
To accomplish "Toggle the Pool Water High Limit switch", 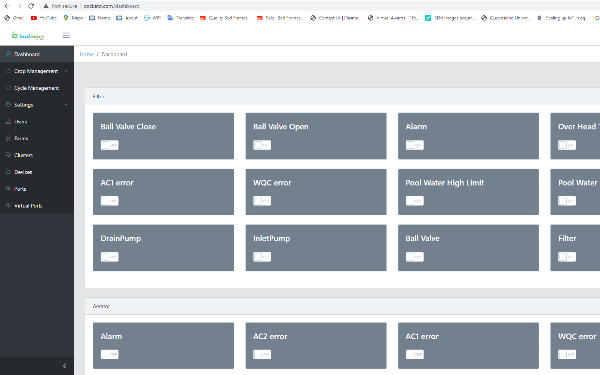I will coord(415,201).
